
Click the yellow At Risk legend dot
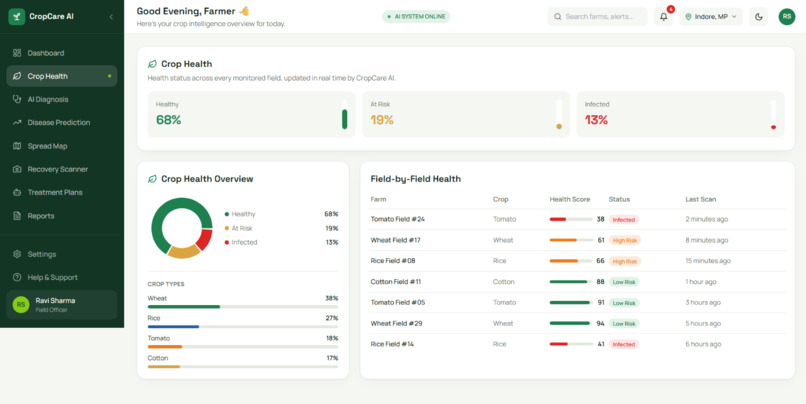227,228
